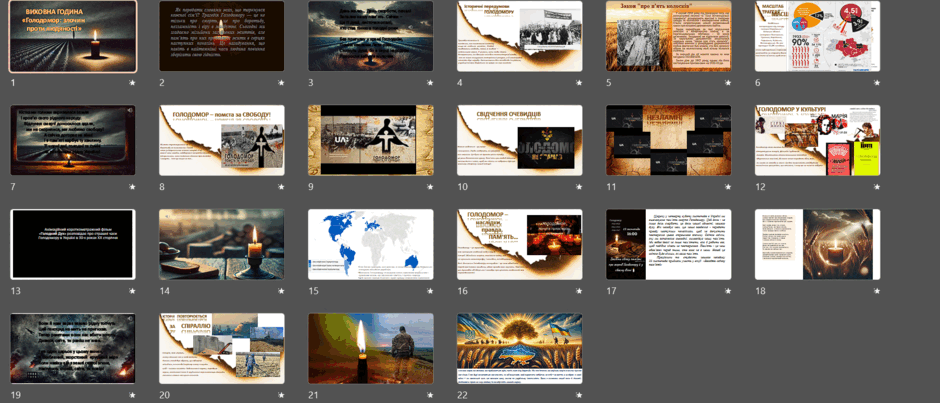The image size is (940, 403).
Task: Select the black slide 13 thumbnail
Action: [73, 244]
